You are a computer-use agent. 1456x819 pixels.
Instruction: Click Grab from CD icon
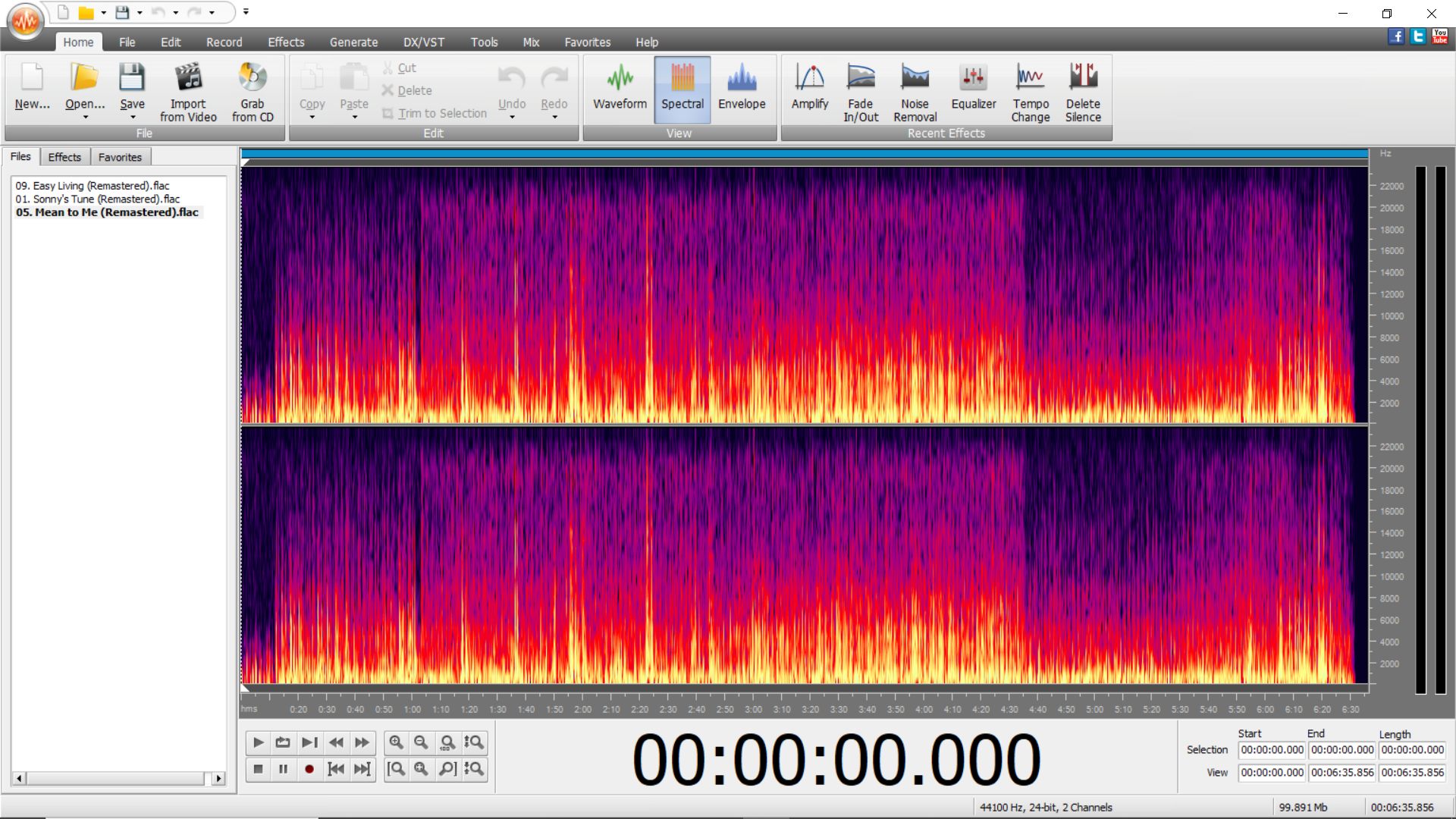[x=253, y=78]
